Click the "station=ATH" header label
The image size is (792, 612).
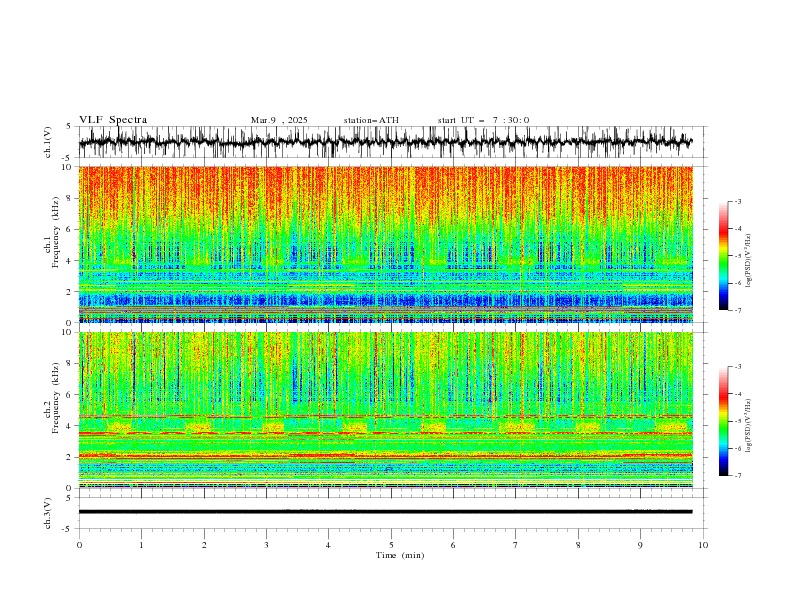371,120
